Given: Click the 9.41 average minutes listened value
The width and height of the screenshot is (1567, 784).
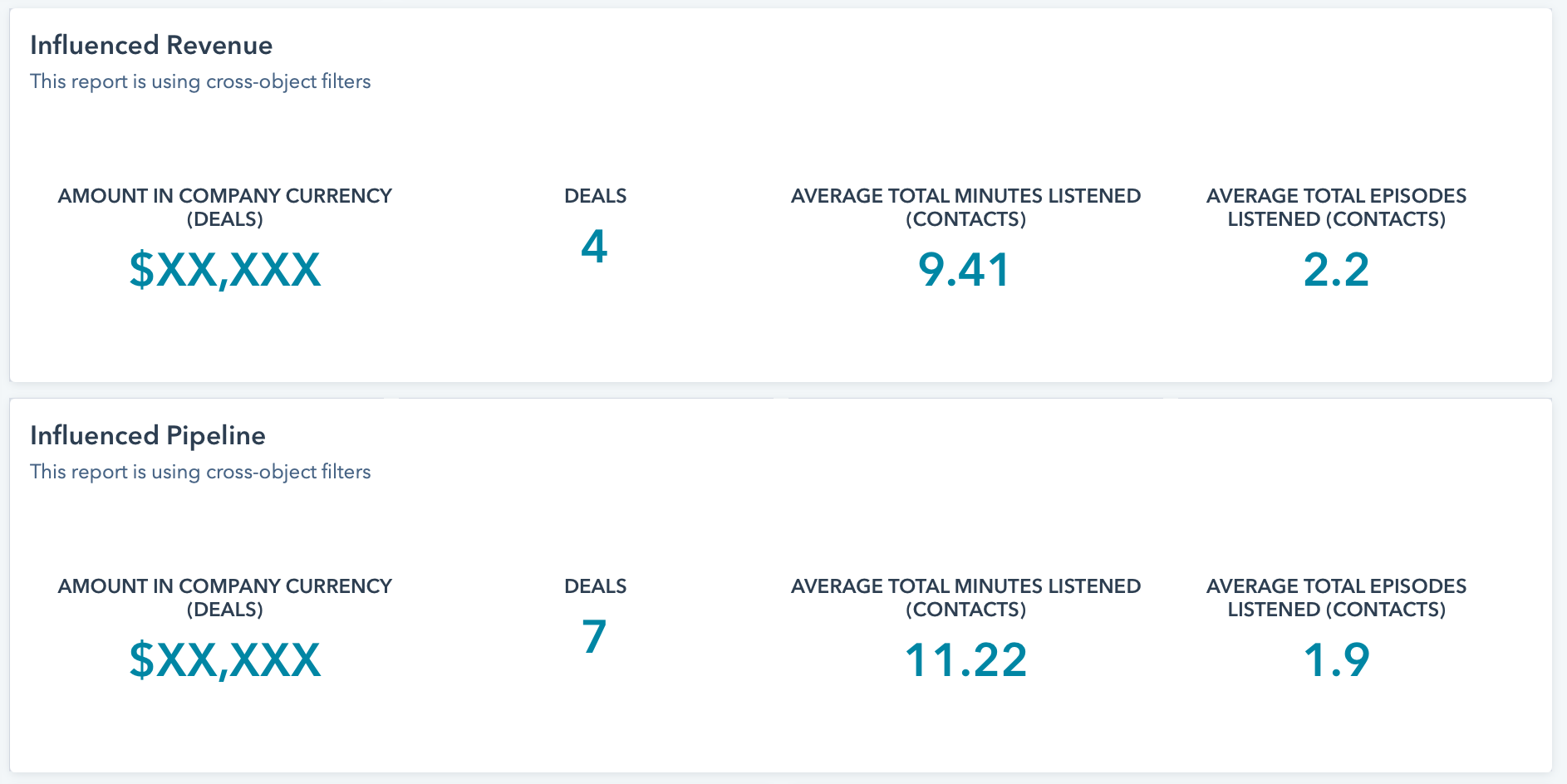Looking at the screenshot, I should [x=965, y=270].
